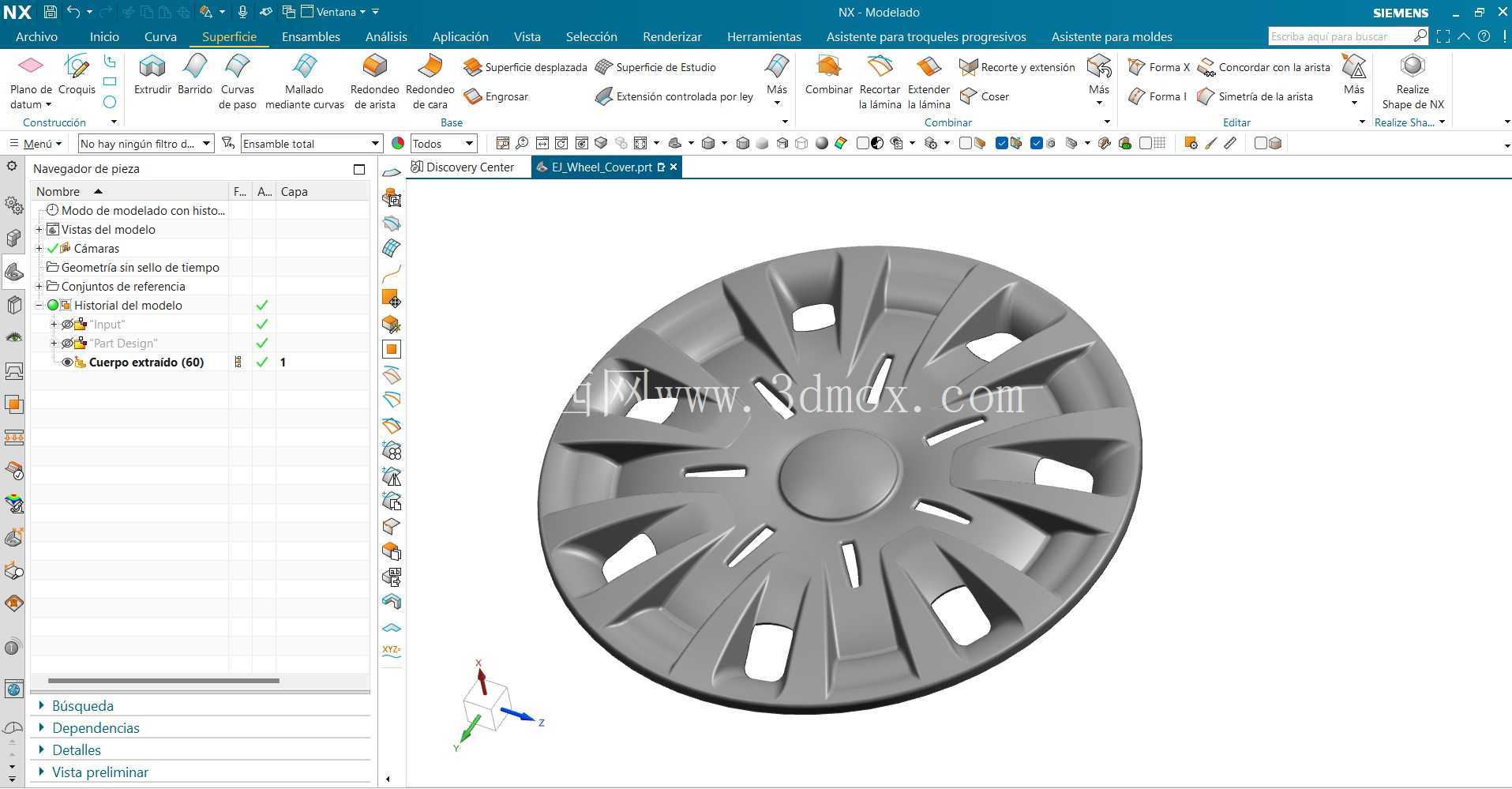Click Concordar con la arista
Viewport: 1512px width, 789px height.
click(1264, 67)
